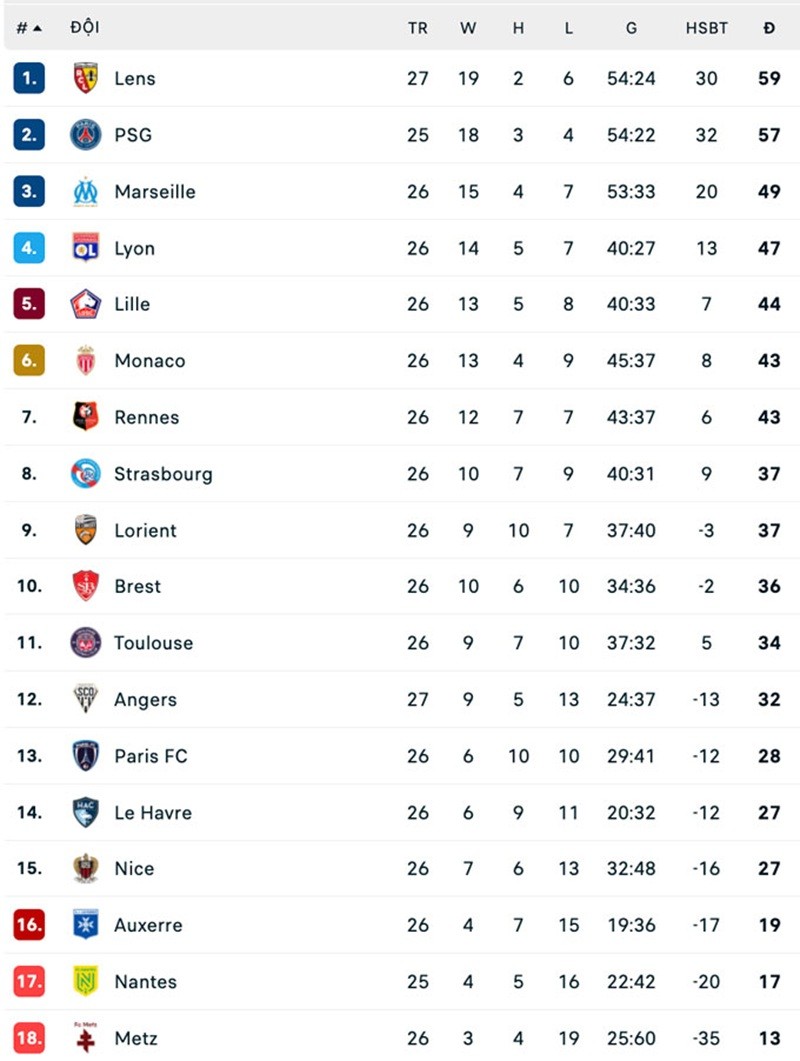Click the gold rank badge beside Monaco

(x=31, y=361)
